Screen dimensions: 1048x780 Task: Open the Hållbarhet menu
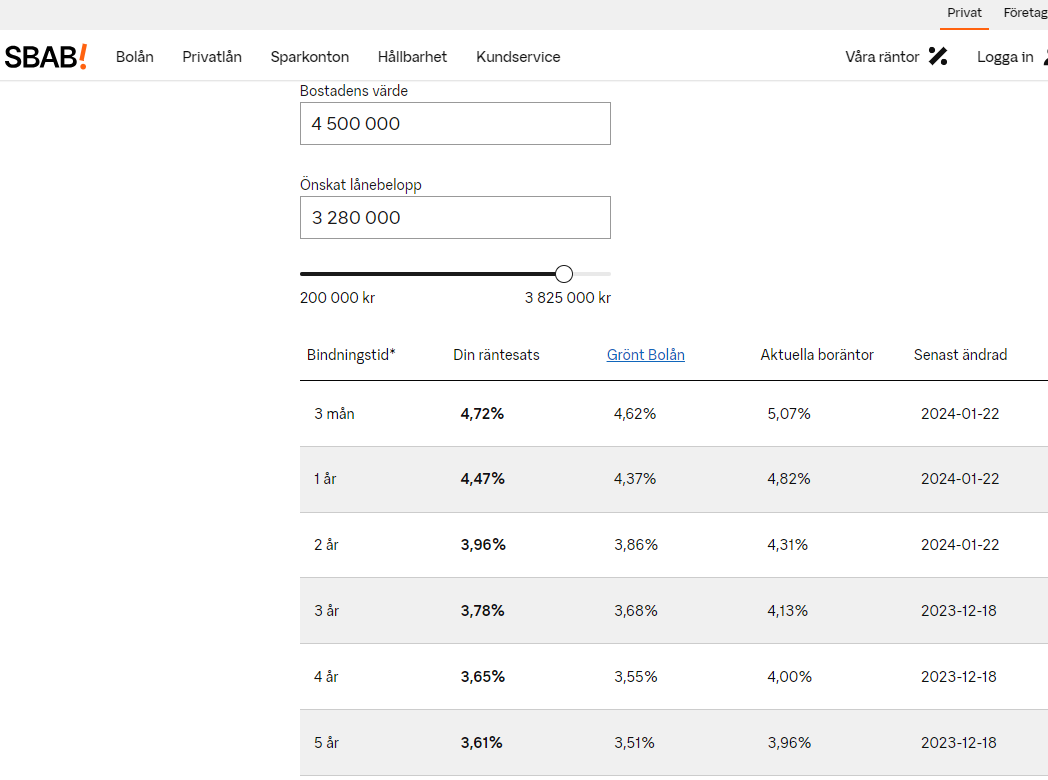(x=412, y=57)
